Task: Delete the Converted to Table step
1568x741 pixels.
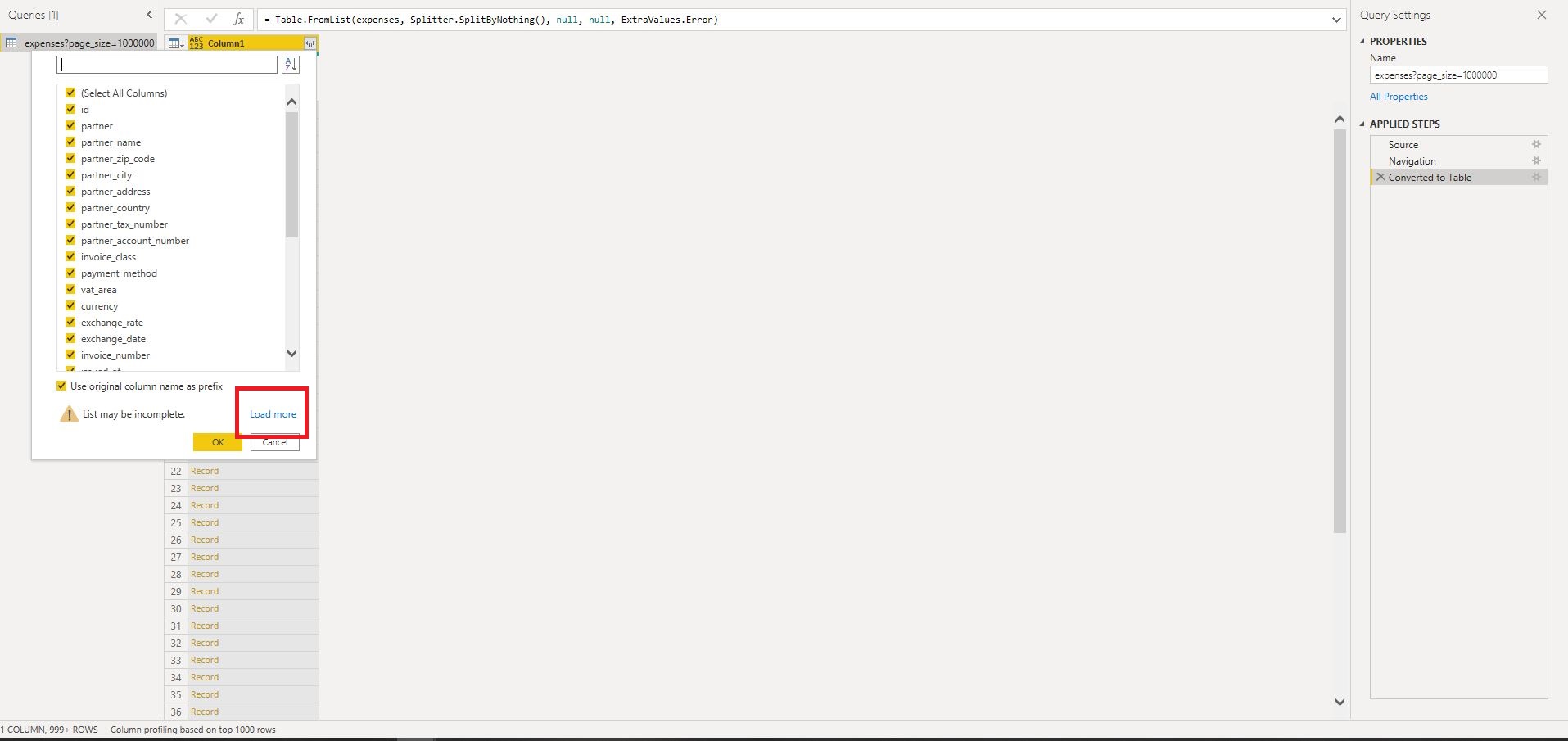Action: point(1380,177)
